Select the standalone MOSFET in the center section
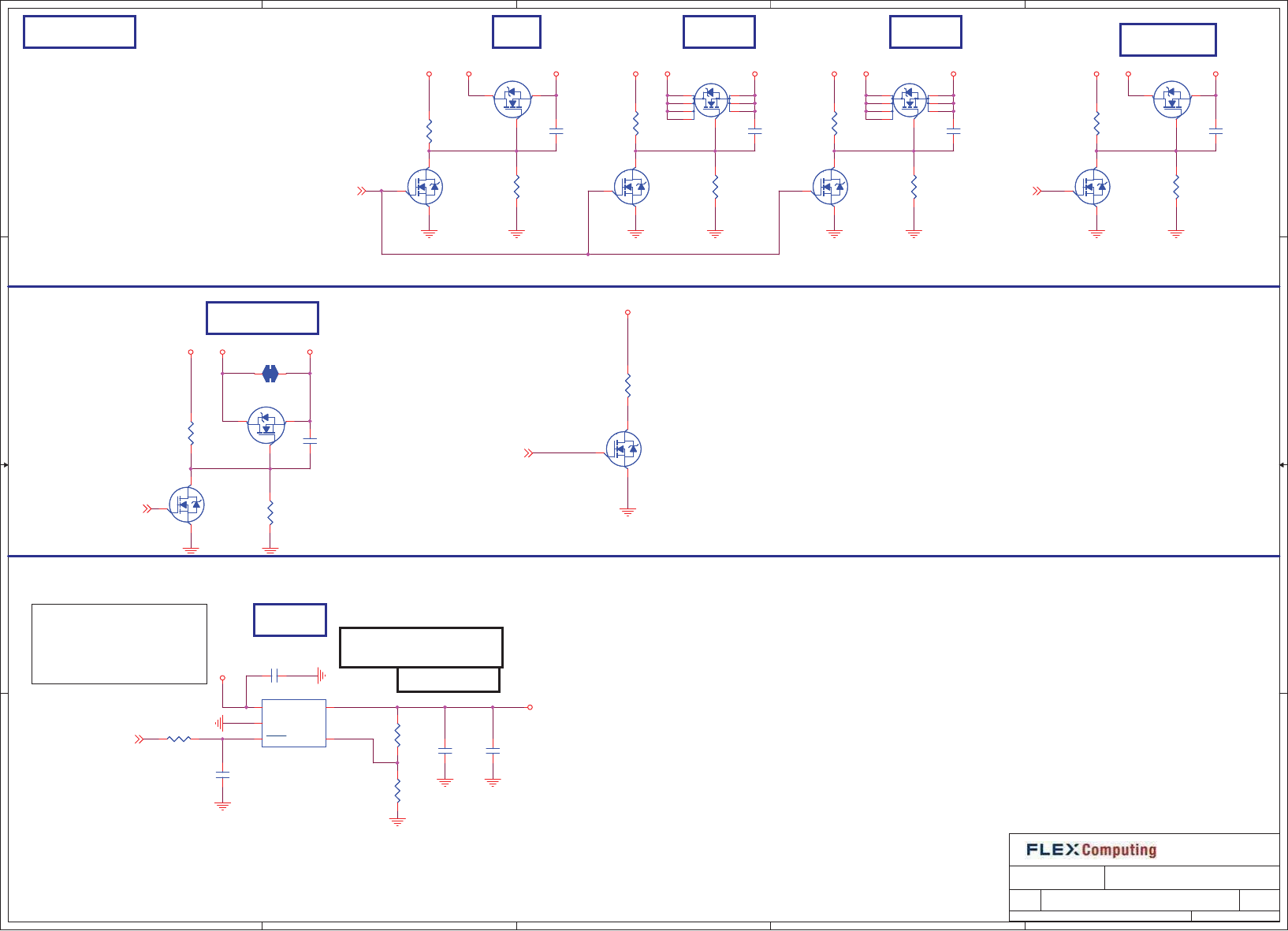The image size is (1288, 931). tap(624, 449)
